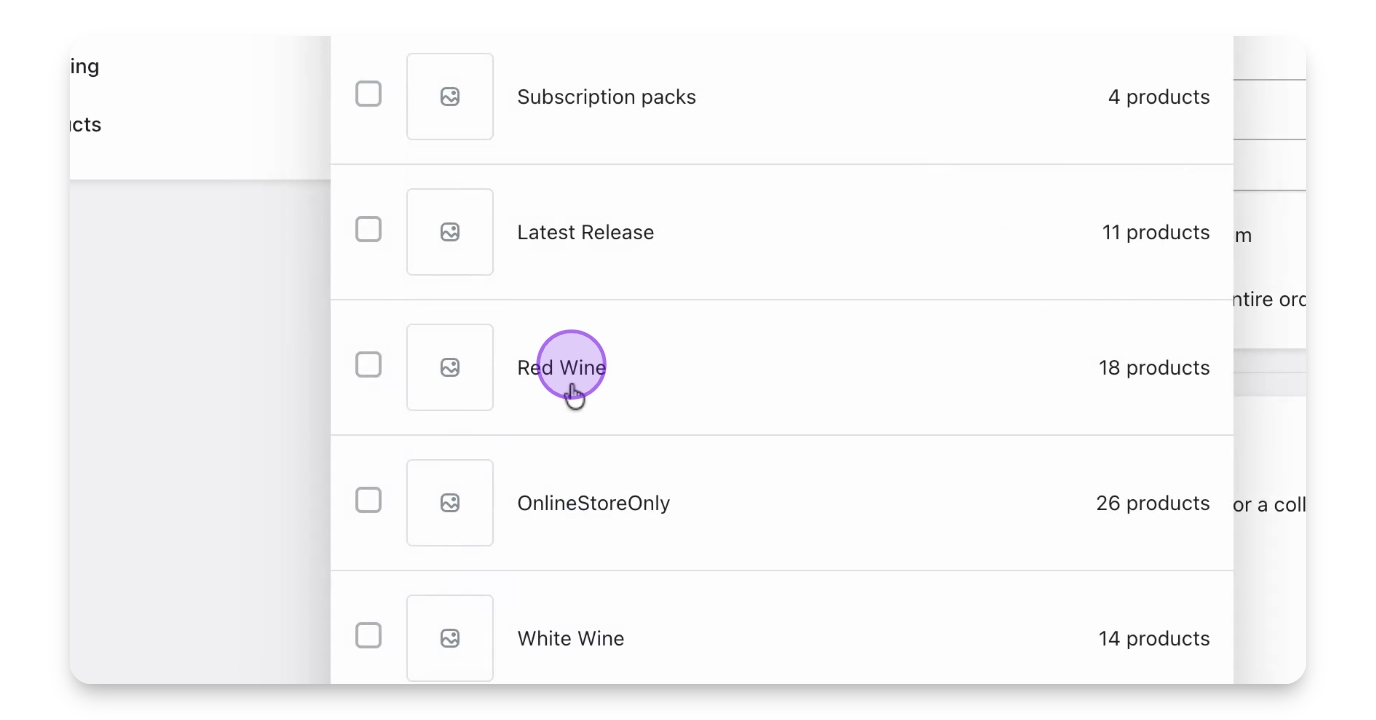Click the "11 products" count label
This screenshot has height=720, width=1376.
1155,232
